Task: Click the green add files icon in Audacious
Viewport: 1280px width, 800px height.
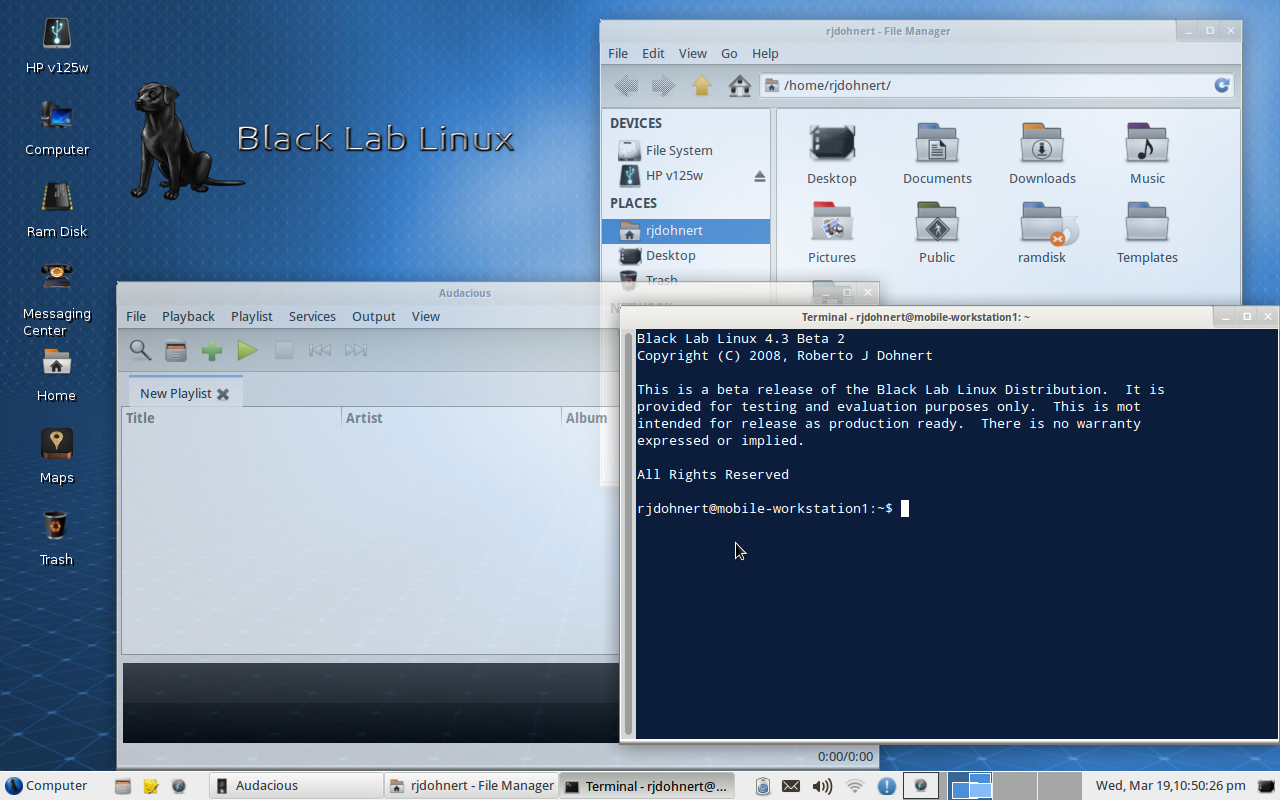Action: tap(212, 351)
